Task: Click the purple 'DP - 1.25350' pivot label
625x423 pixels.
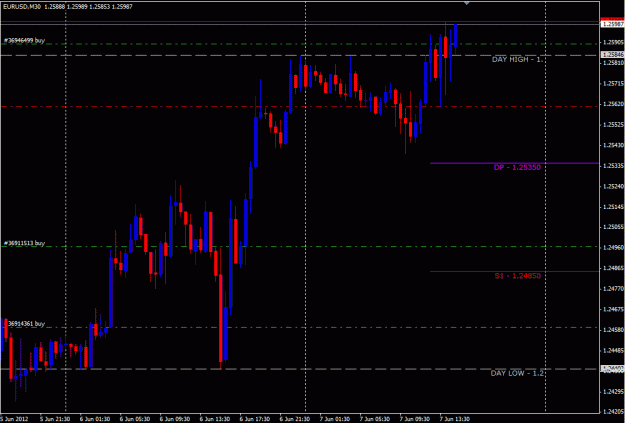Action: [x=517, y=167]
